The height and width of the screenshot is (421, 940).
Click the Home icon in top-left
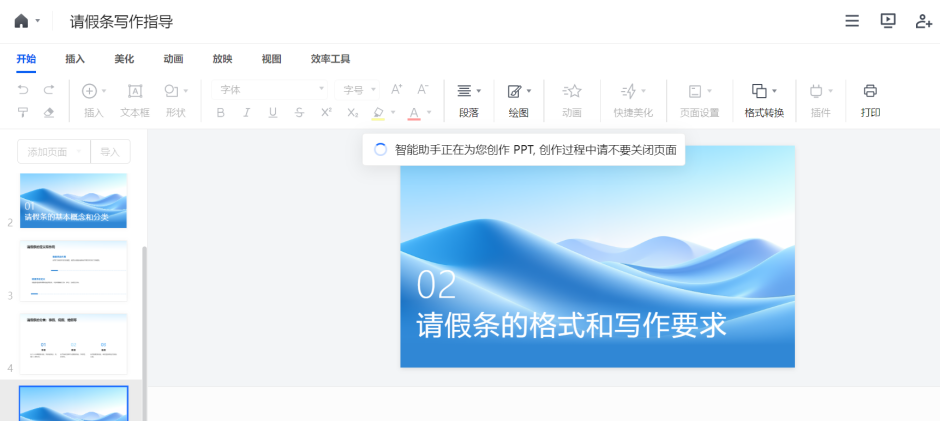[21, 21]
